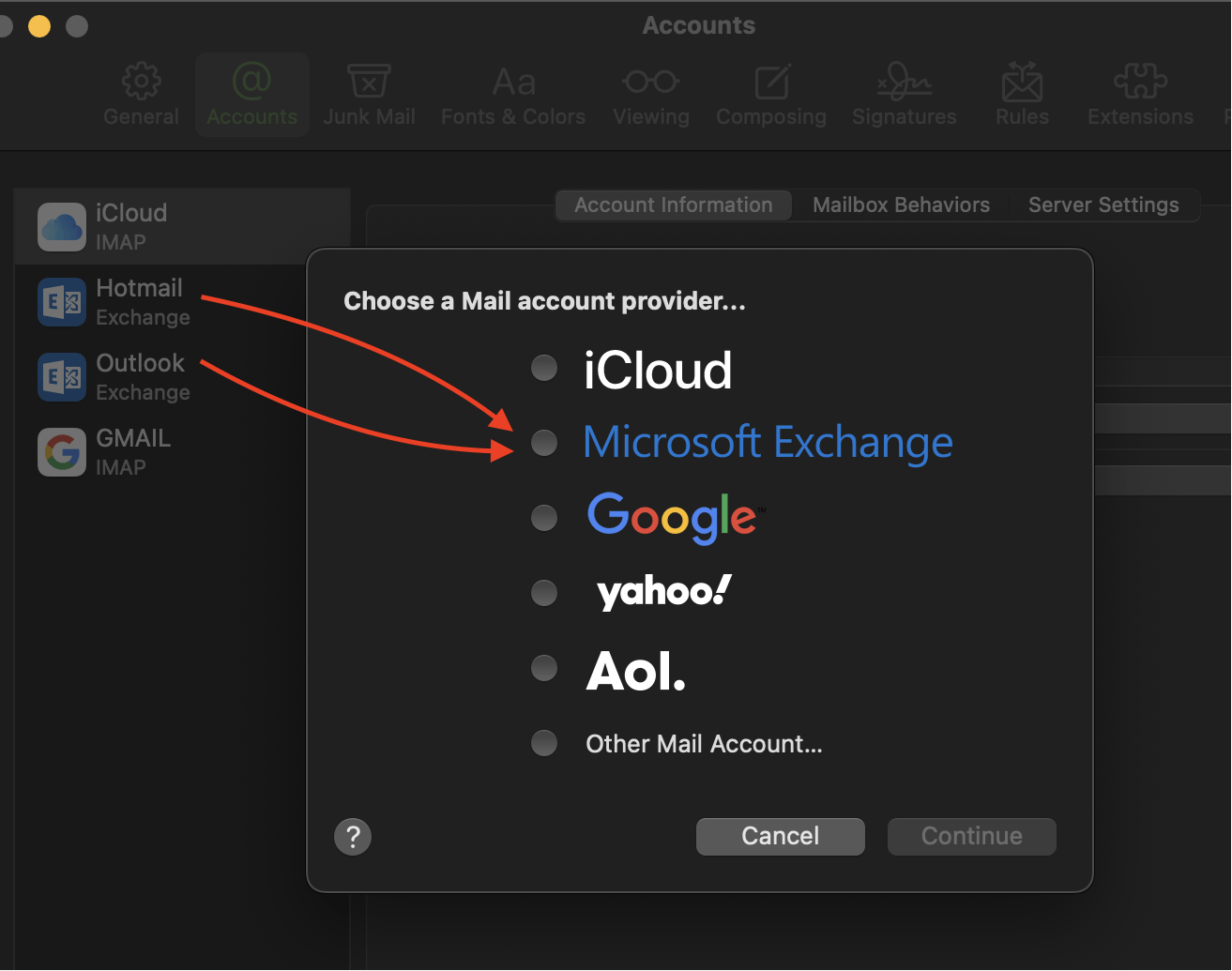
Task: Open the General preferences pane
Action: click(x=141, y=96)
